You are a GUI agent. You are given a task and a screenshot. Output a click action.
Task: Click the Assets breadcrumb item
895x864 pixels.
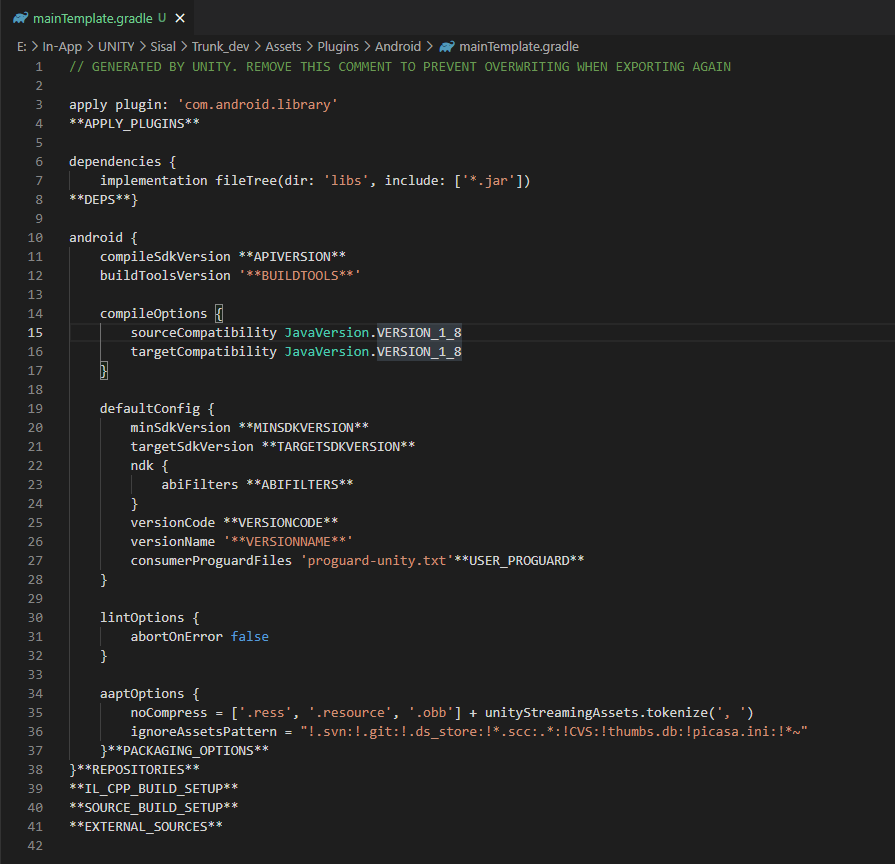point(285,46)
